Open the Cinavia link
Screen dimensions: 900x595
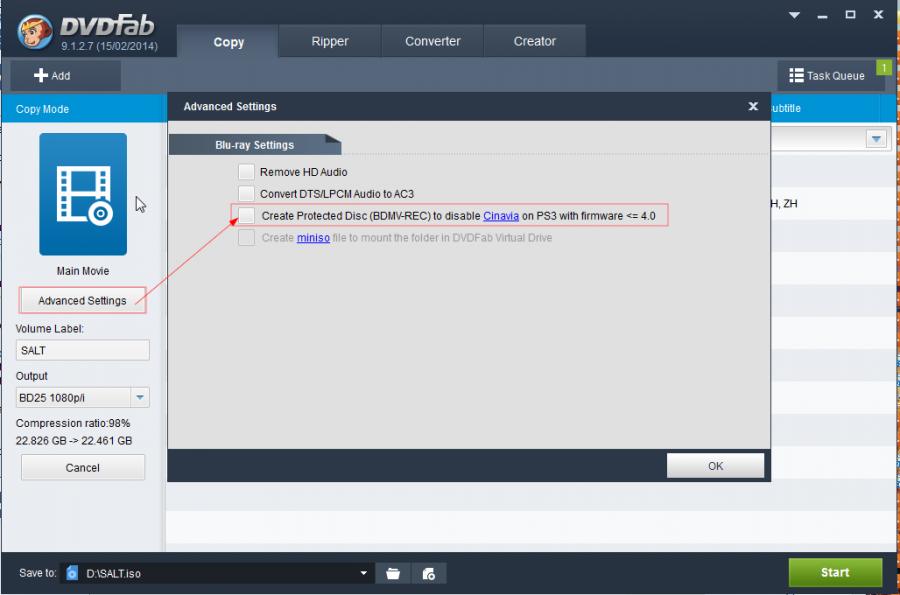click(x=501, y=216)
